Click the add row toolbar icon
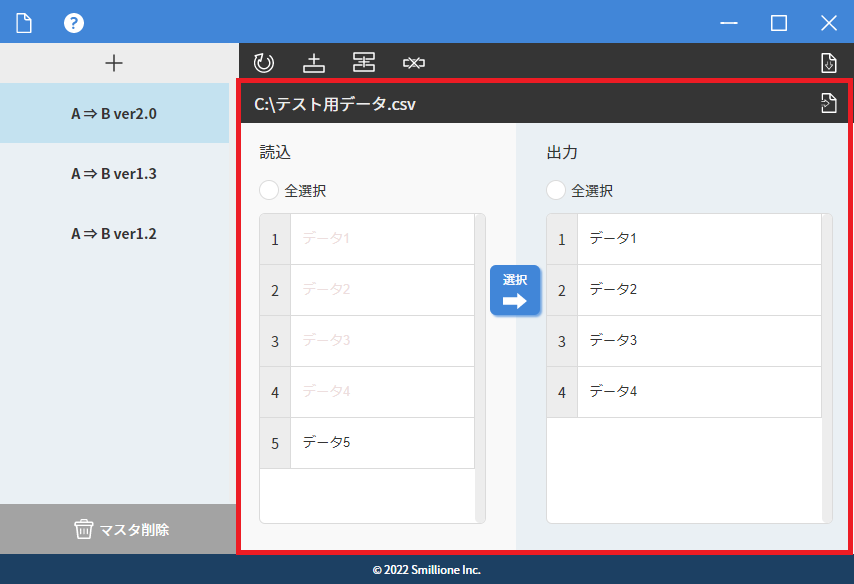Screen dimensions: 854x584 pyautogui.click(x=314, y=63)
